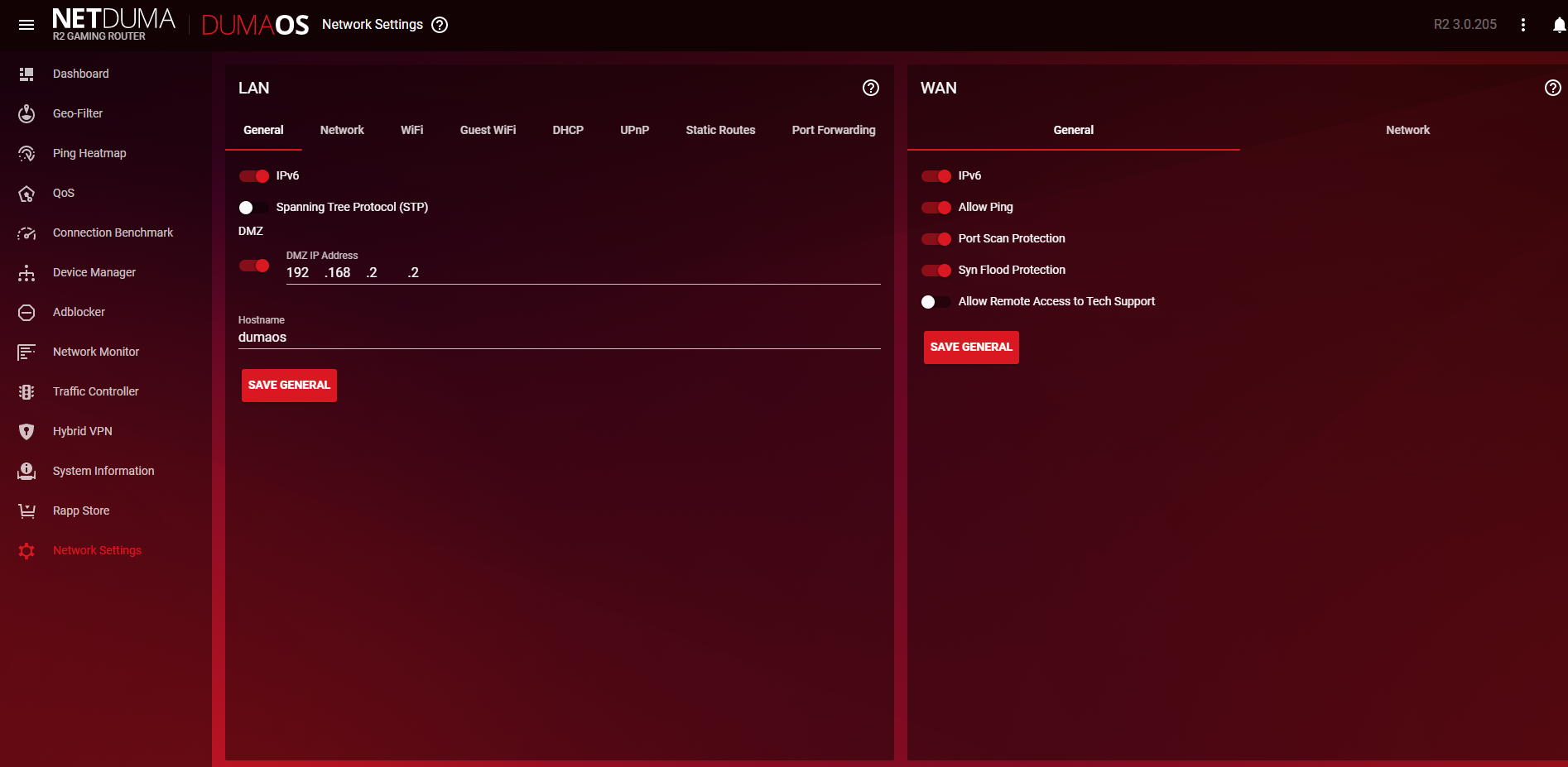Click the Hostname input field
The height and width of the screenshot is (767, 1568).
click(559, 338)
